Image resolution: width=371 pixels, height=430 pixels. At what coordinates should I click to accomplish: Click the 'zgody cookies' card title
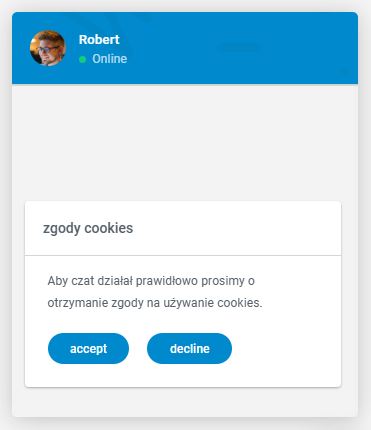(x=88, y=229)
